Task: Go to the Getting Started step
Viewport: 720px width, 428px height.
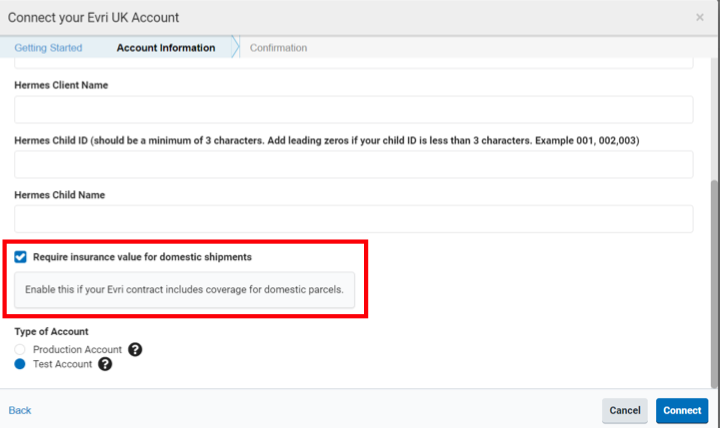Action: (x=48, y=48)
